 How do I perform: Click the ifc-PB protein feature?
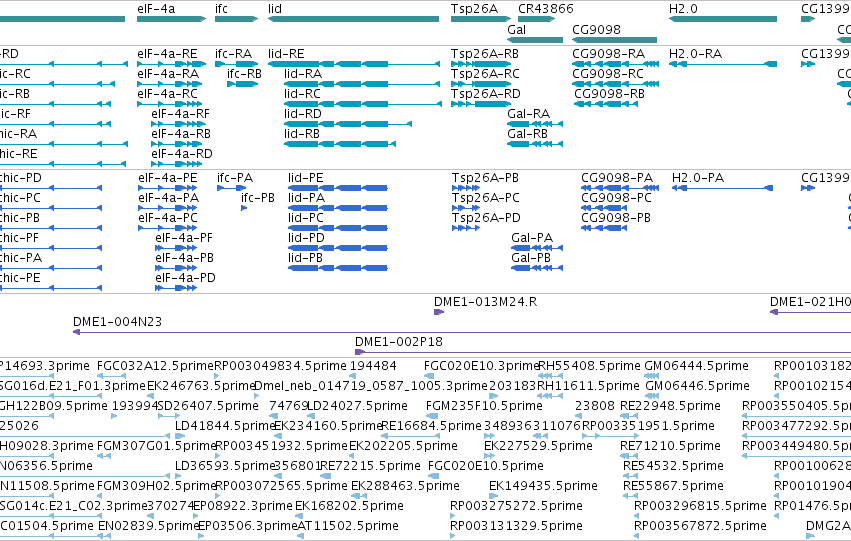244,208
